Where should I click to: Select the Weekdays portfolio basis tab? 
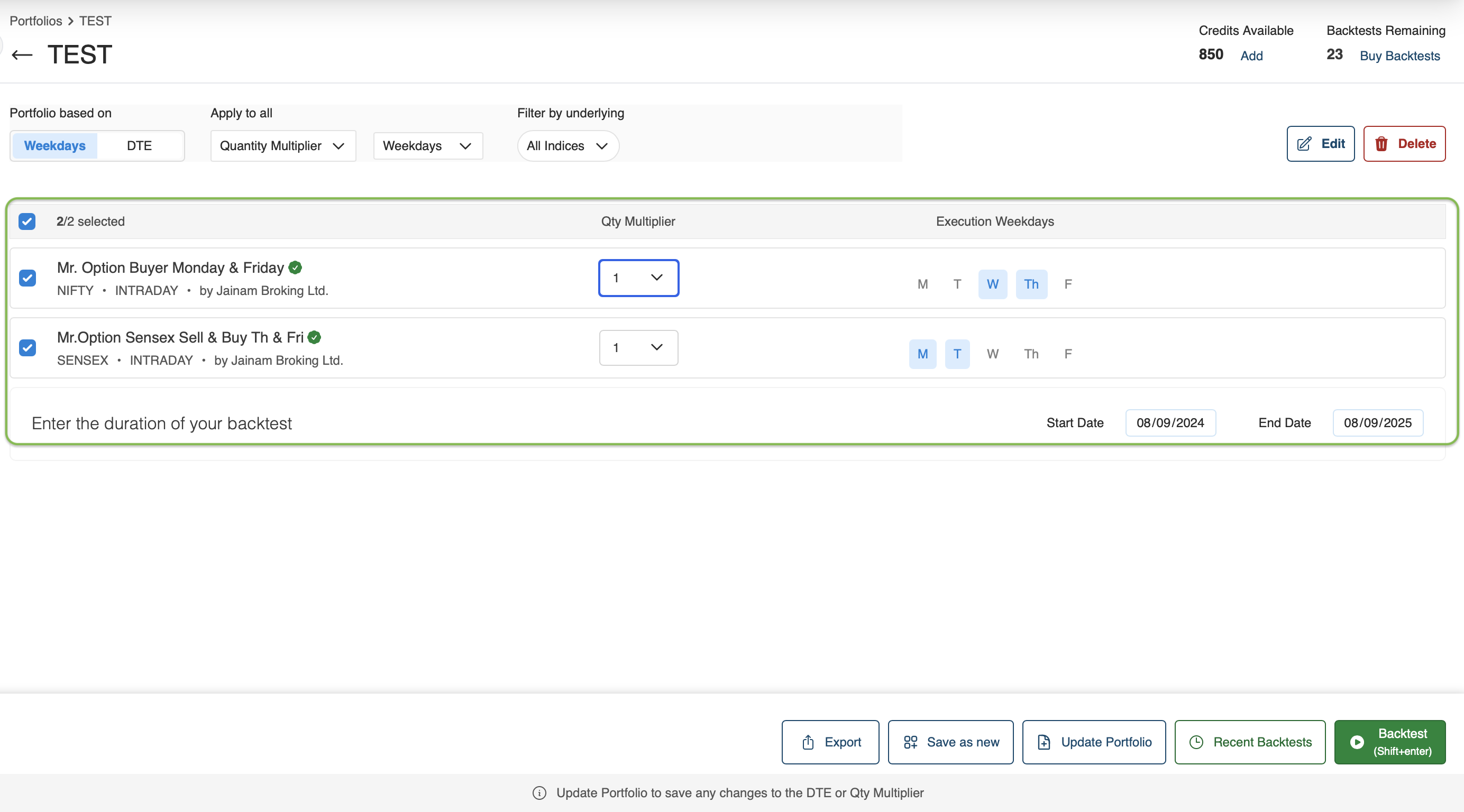(x=54, y=146)
